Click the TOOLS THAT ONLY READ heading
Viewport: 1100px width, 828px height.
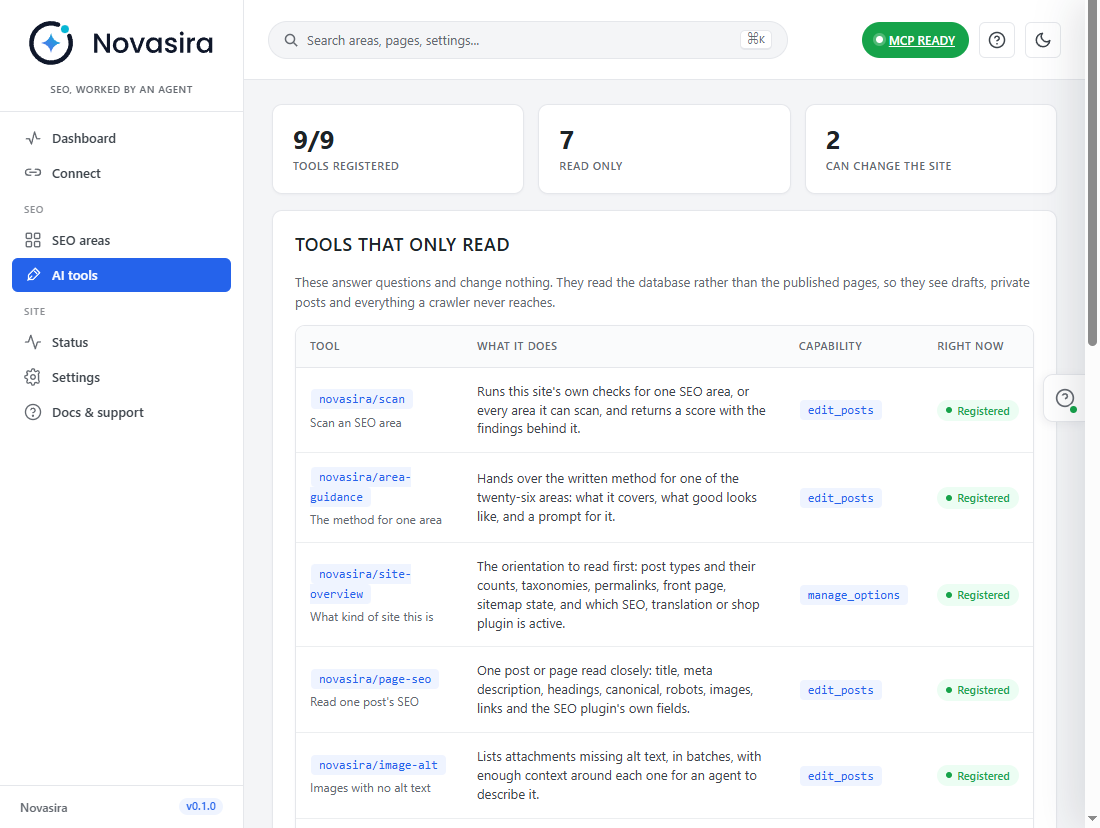point(402,245)
